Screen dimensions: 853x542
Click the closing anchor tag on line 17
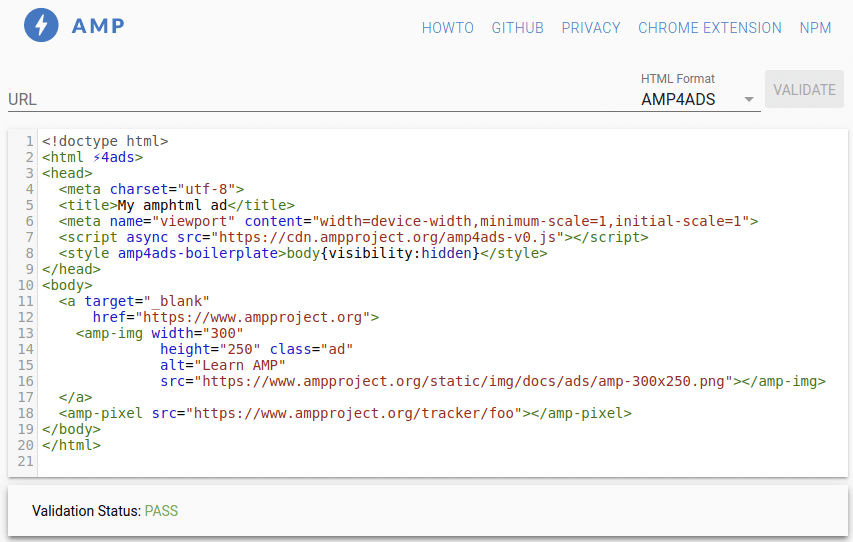coord(76,397)
